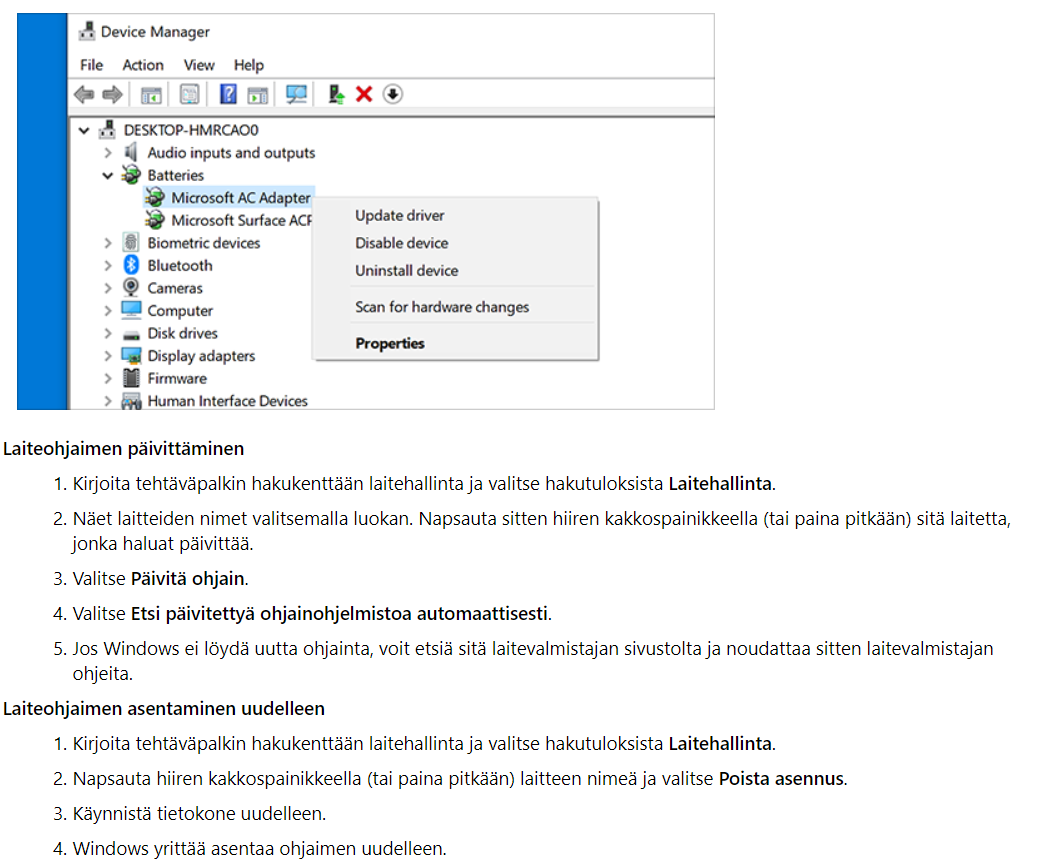This screenshot has width=1044, height=868.
Task: Click the 'Laiteohjaimen asentaminen uudelleen' heading
Action: [164, 709]
